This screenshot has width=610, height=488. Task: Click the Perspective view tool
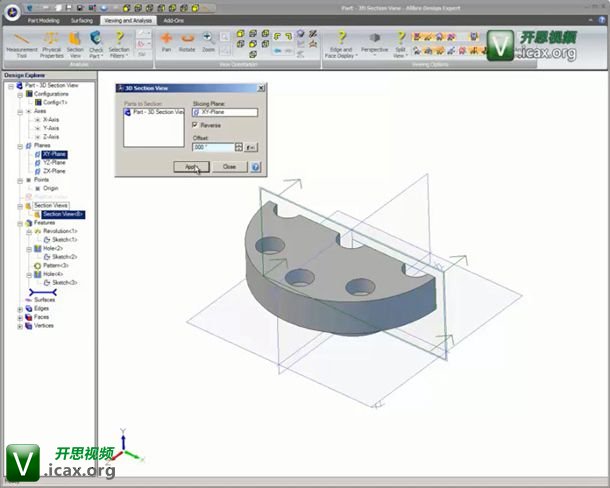click(375, 43)
